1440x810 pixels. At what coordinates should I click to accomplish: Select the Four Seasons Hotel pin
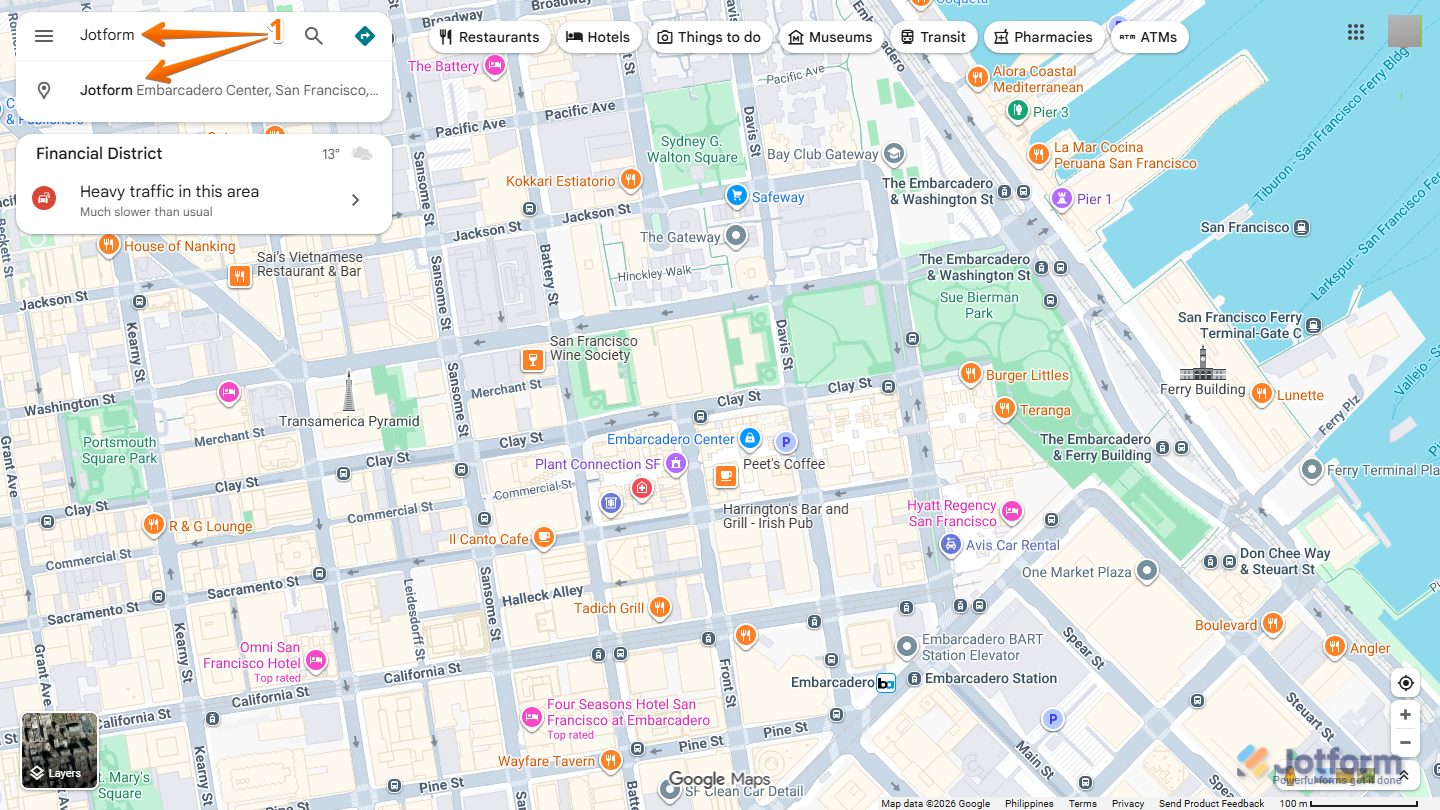point(531,717)
